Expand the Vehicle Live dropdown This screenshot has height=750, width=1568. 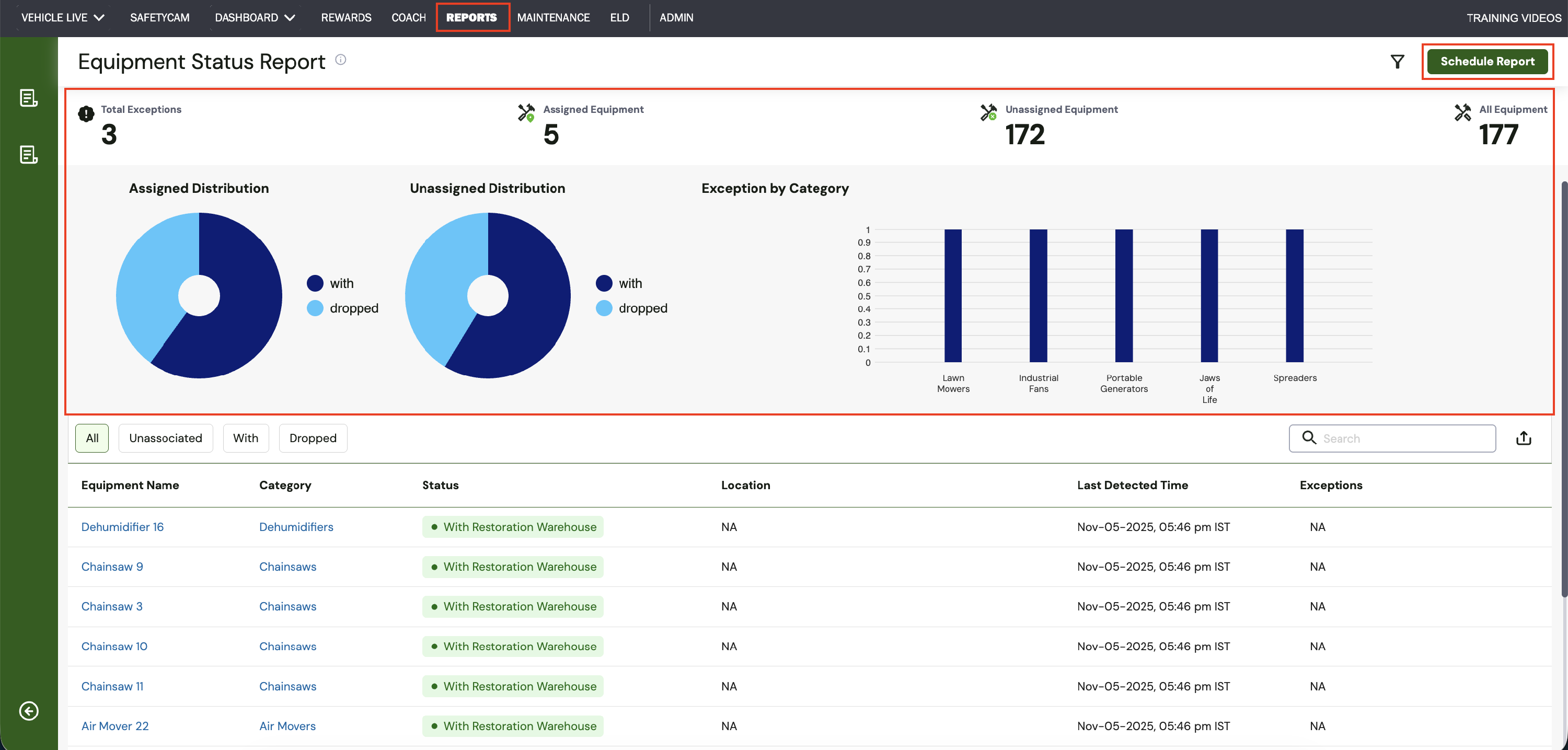tap(63, 18)
